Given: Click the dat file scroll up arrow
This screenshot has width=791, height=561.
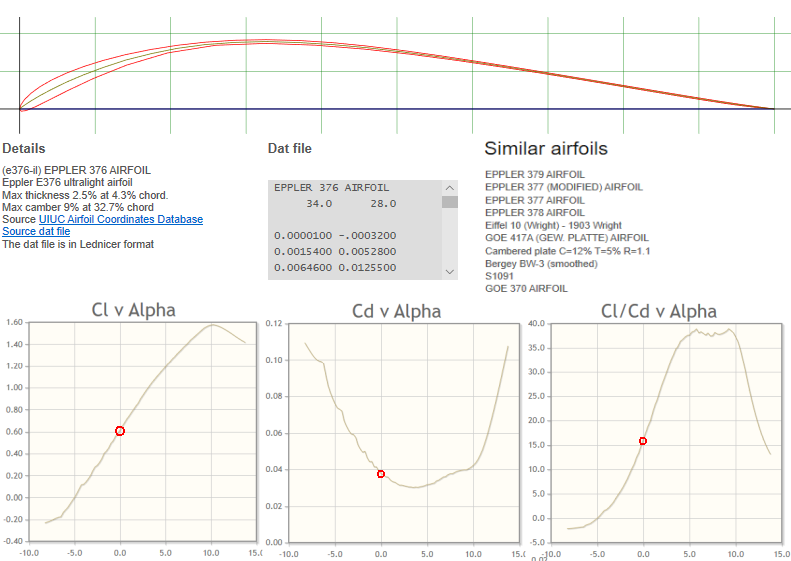Looking at the screenshot, I should (450, 187).
